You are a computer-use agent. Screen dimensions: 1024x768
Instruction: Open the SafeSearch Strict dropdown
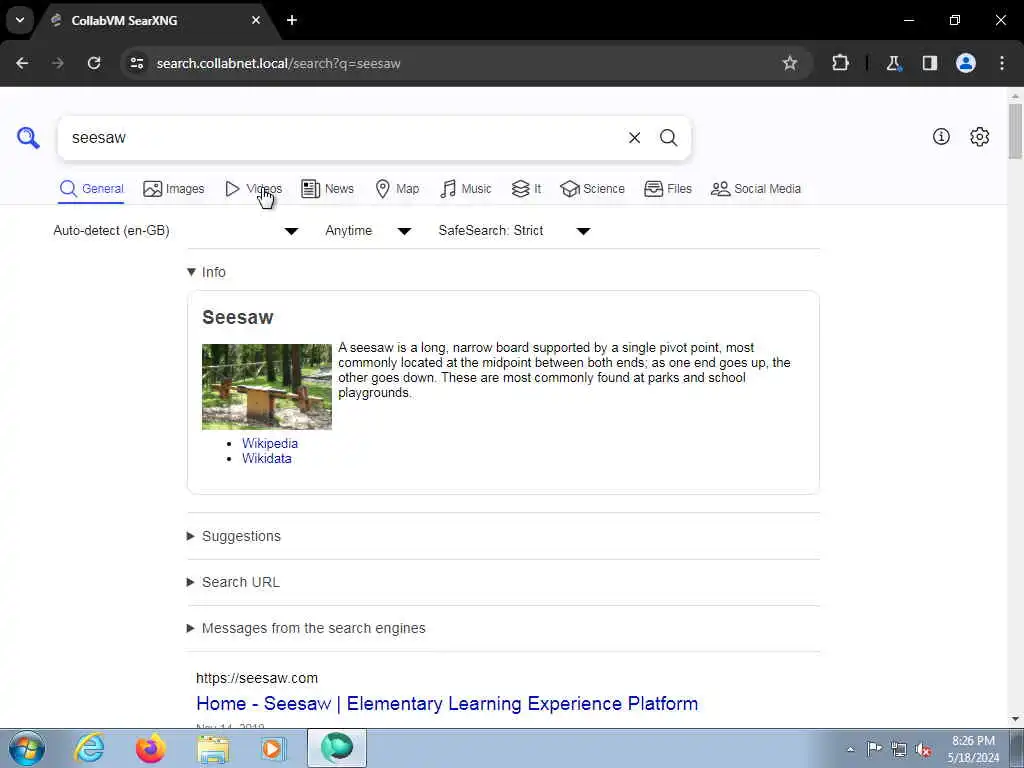pos(515,231)
